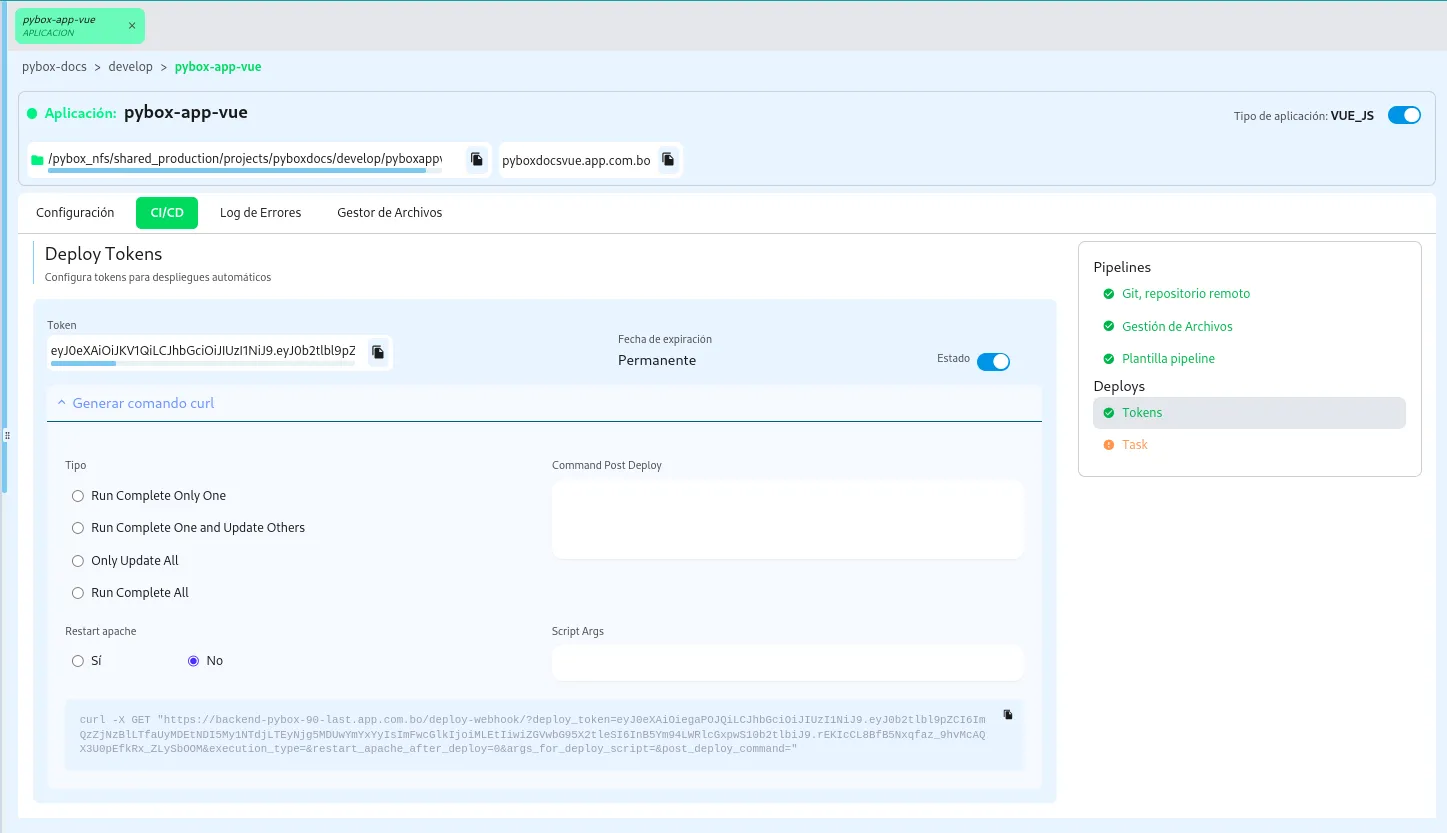Collapse the Generar comando curl section

(x=544, y=404)
